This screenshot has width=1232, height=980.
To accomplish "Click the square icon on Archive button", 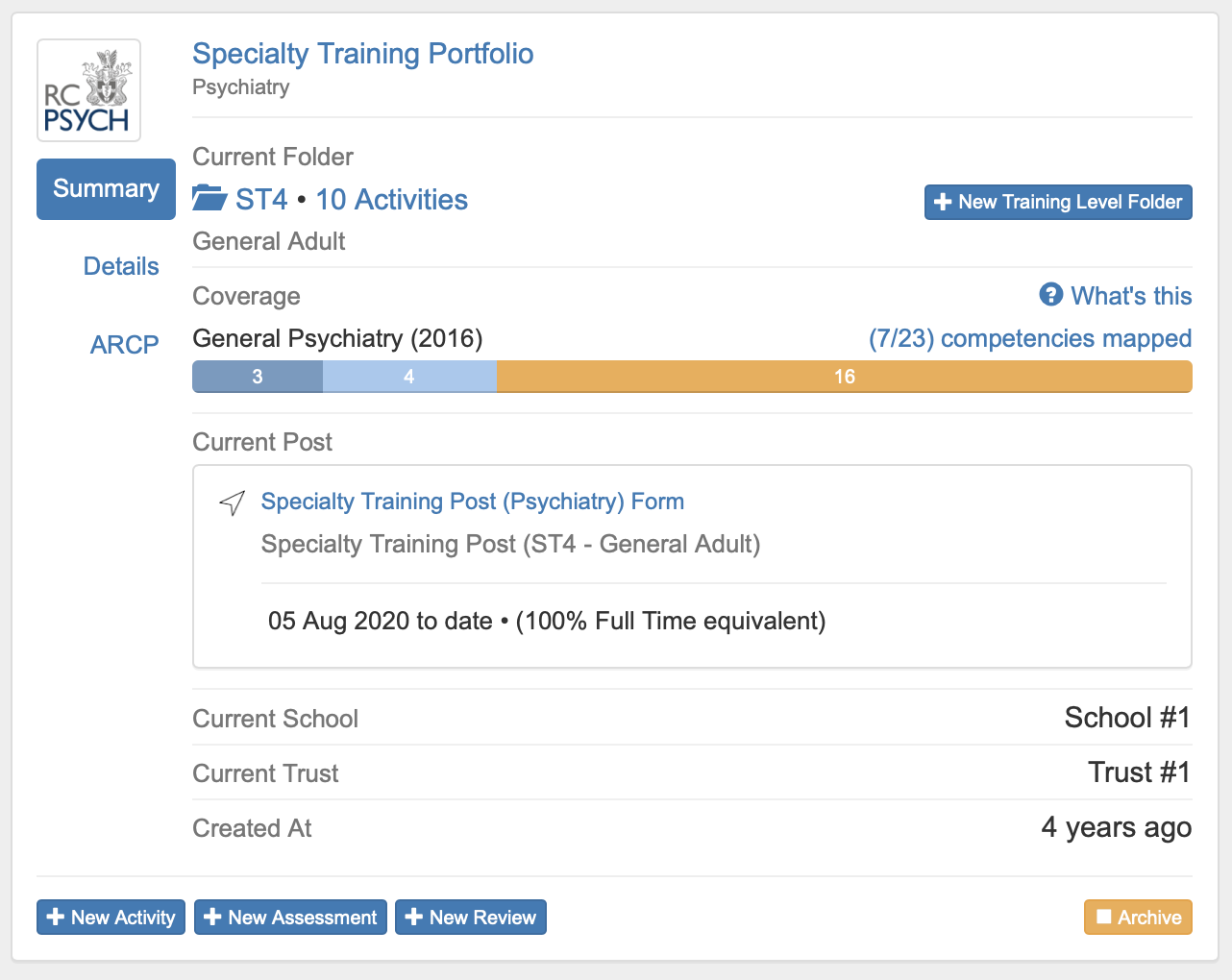I will (x=1103, y=918).
